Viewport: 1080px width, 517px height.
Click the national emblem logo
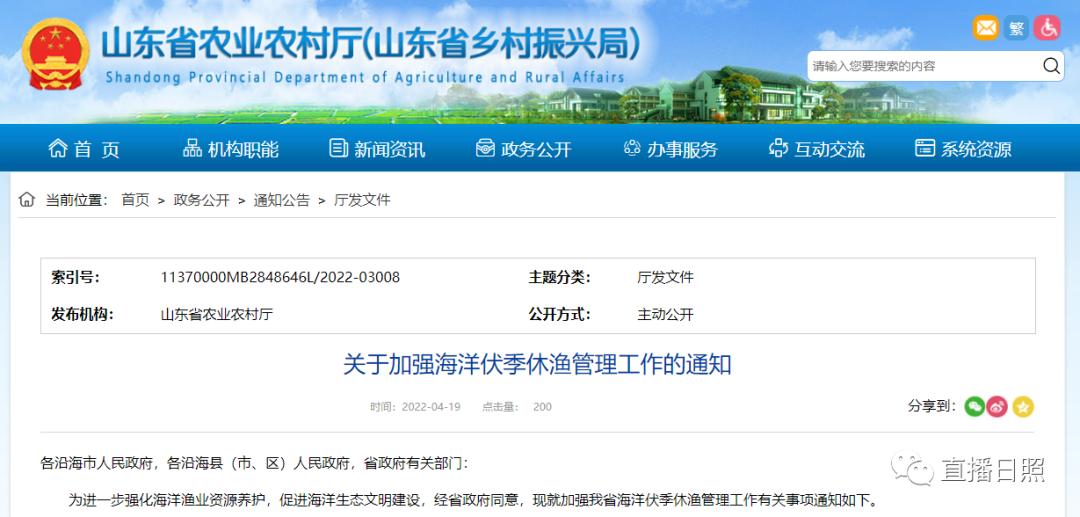[x=55, y=54]
